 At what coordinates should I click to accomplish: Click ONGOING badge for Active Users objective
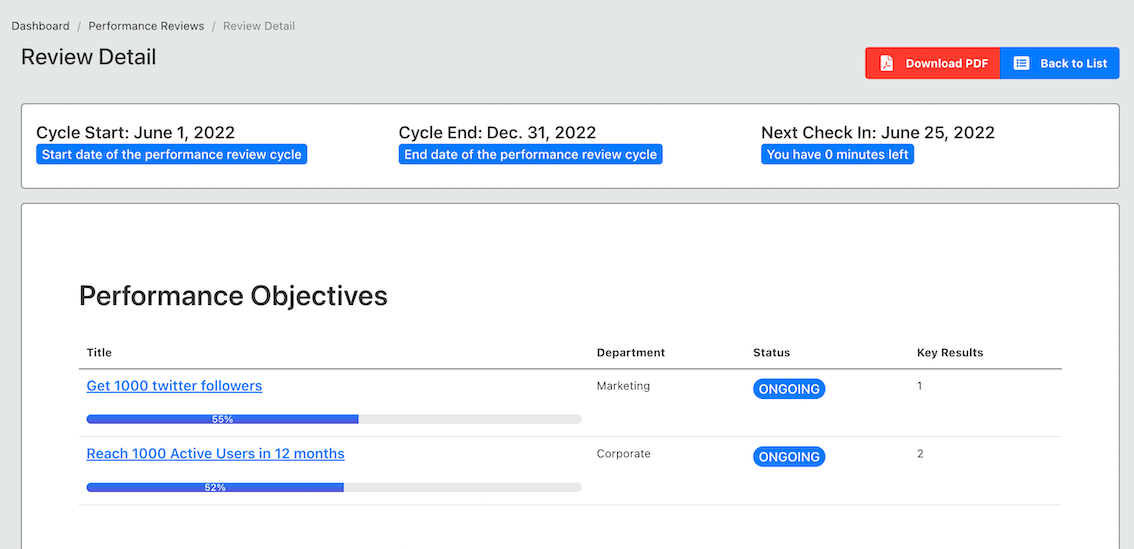(x=789, y=457)
